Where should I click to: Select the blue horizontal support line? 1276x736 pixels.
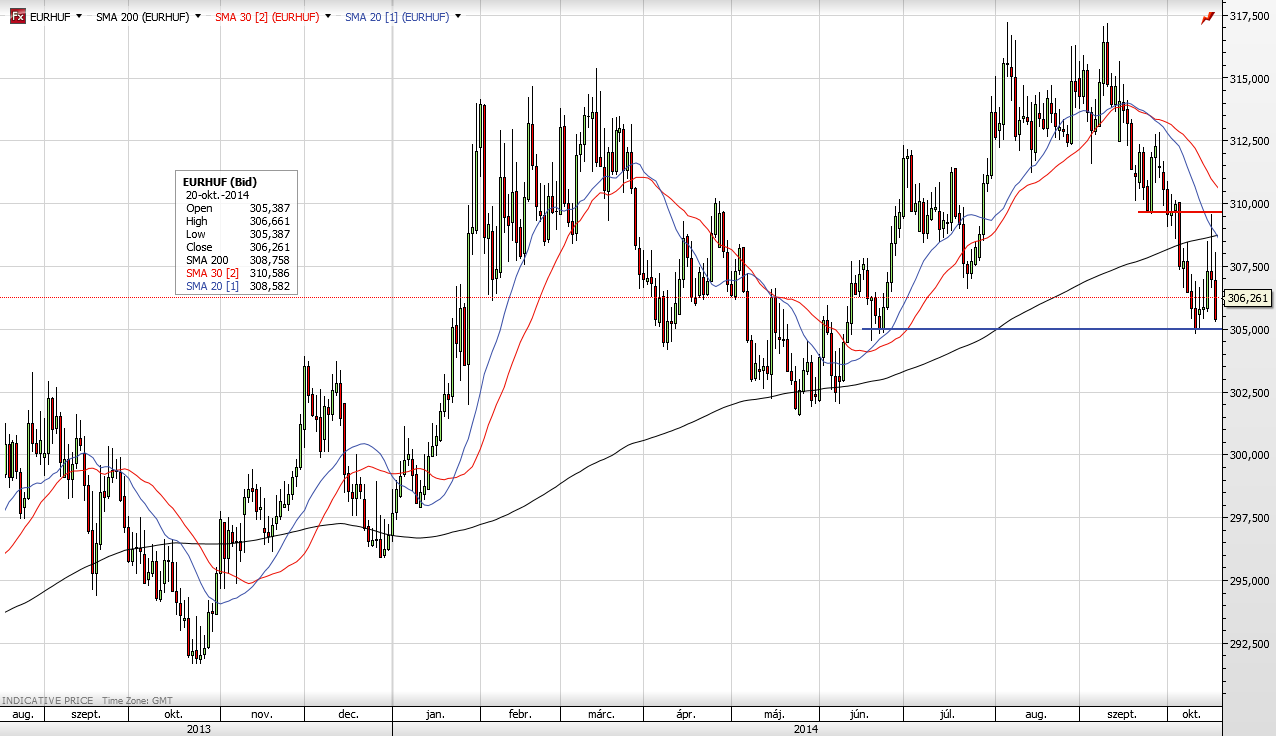(x=1041, y=329)
